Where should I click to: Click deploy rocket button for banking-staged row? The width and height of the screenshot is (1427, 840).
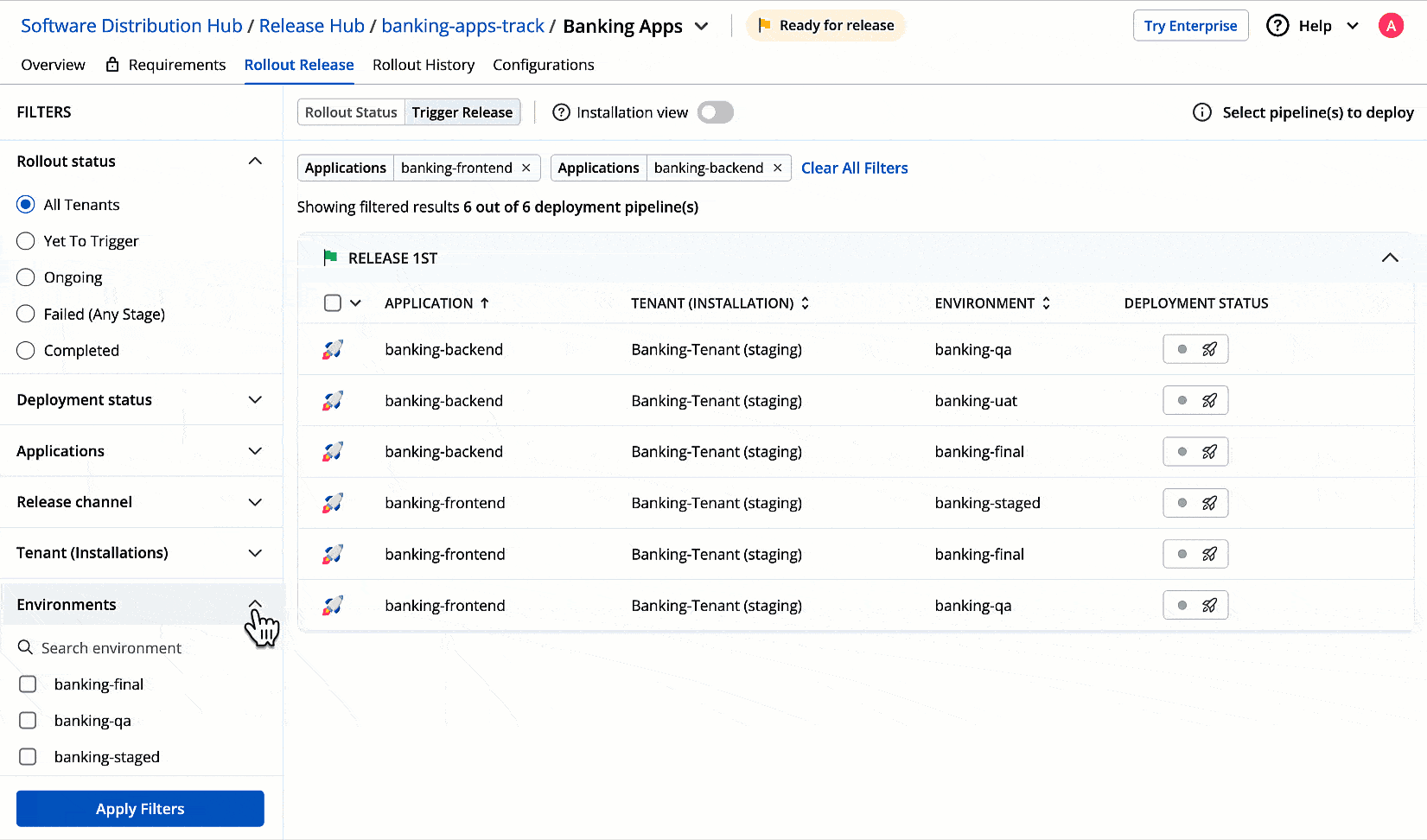pyautogui.click(x=1208, y=503)
